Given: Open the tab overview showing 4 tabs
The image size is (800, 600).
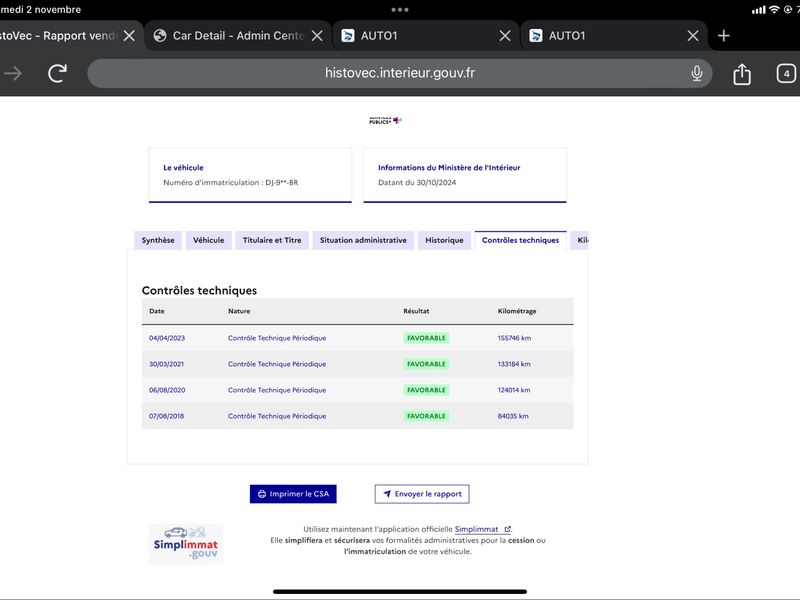Looking at the screenshot, I should (x=786, y=73).
